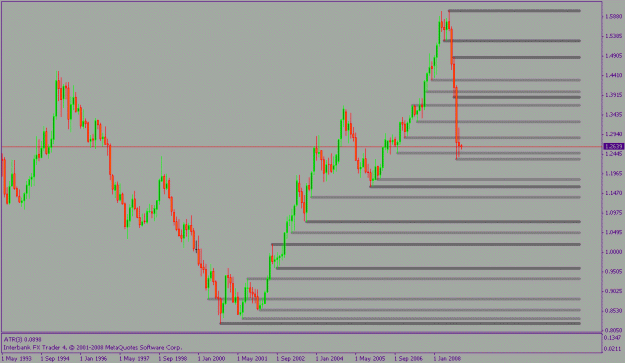The image size is (625, 363).
Task: Click the 0.9025 price axis label
Action: coord(614,291)
